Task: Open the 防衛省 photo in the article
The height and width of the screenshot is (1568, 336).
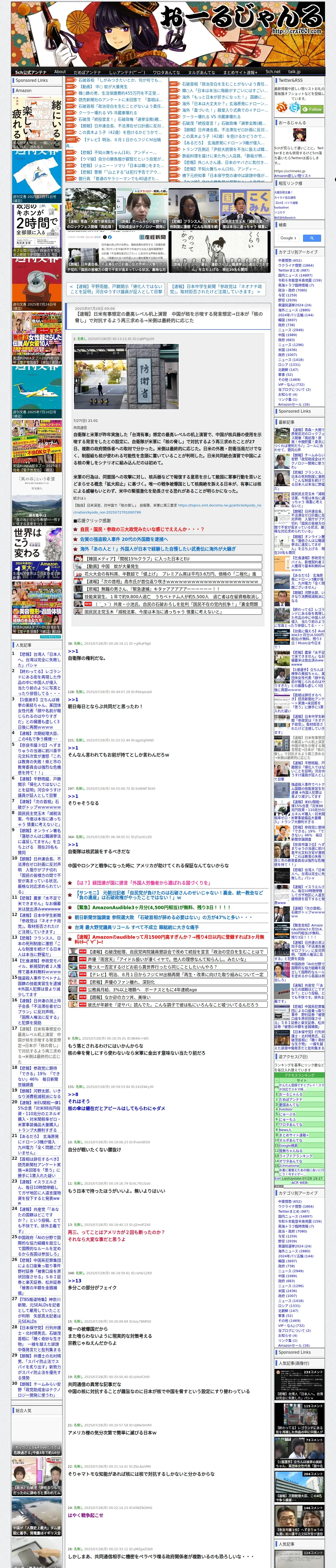Action: click(126, 376)
